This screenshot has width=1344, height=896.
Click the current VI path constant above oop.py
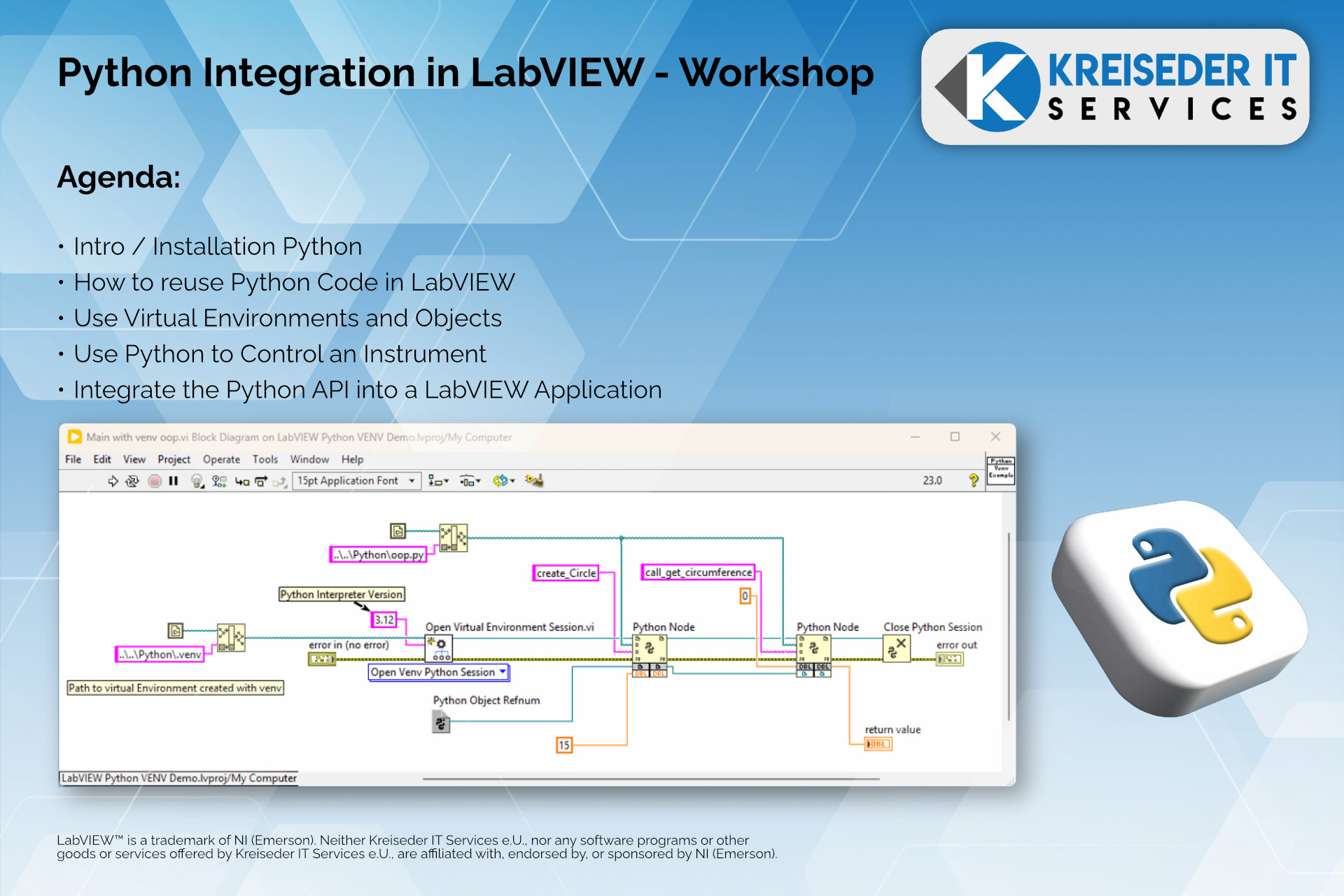(398, 531)
